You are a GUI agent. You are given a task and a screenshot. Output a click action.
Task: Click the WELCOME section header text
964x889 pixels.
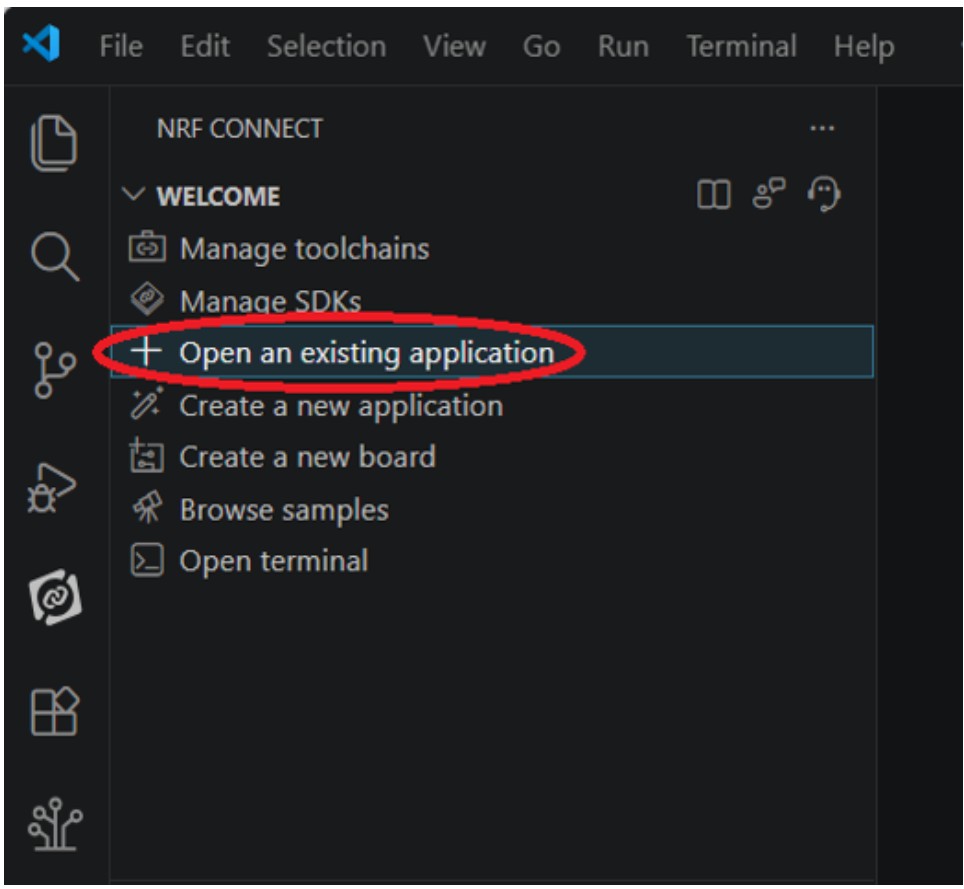[218, 196]
